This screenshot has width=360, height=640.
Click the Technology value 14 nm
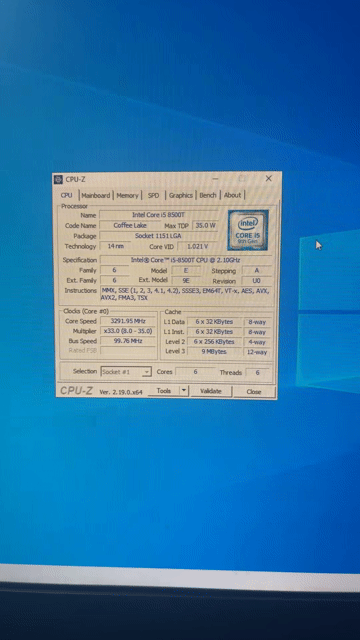116,246
